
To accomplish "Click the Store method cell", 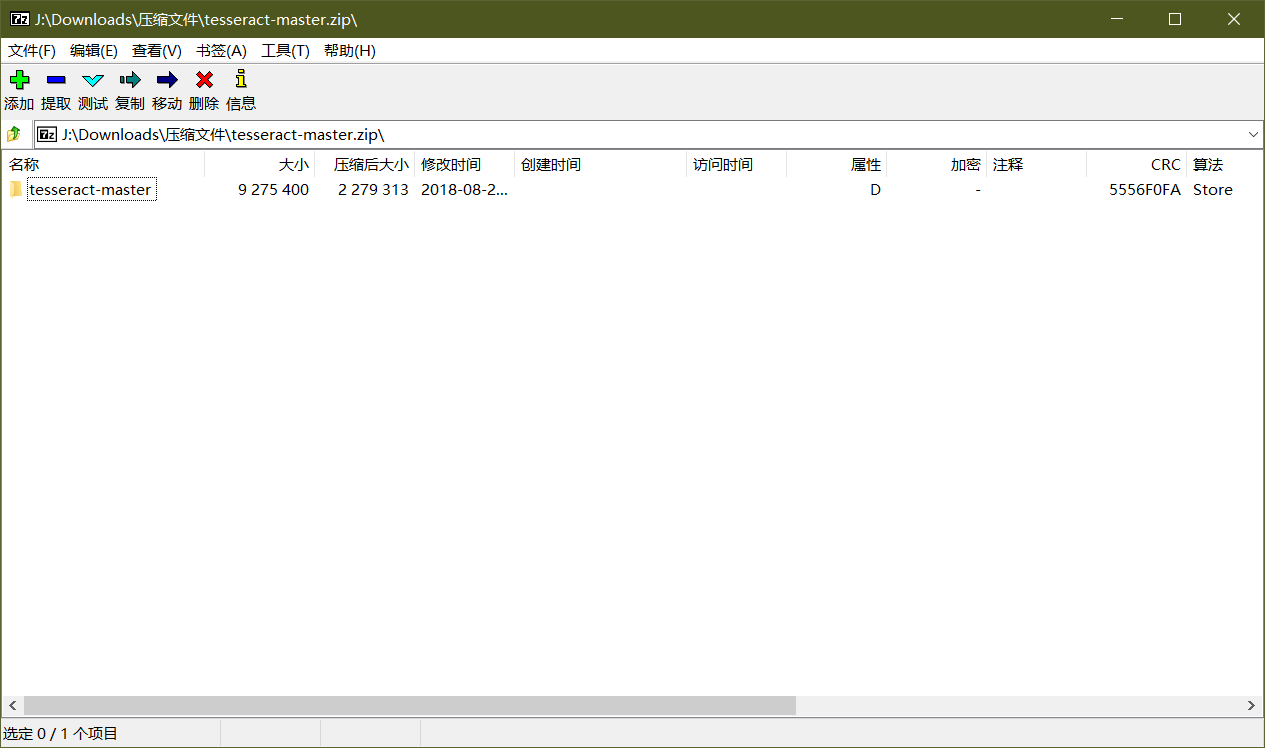I will tap(1213, 190).
